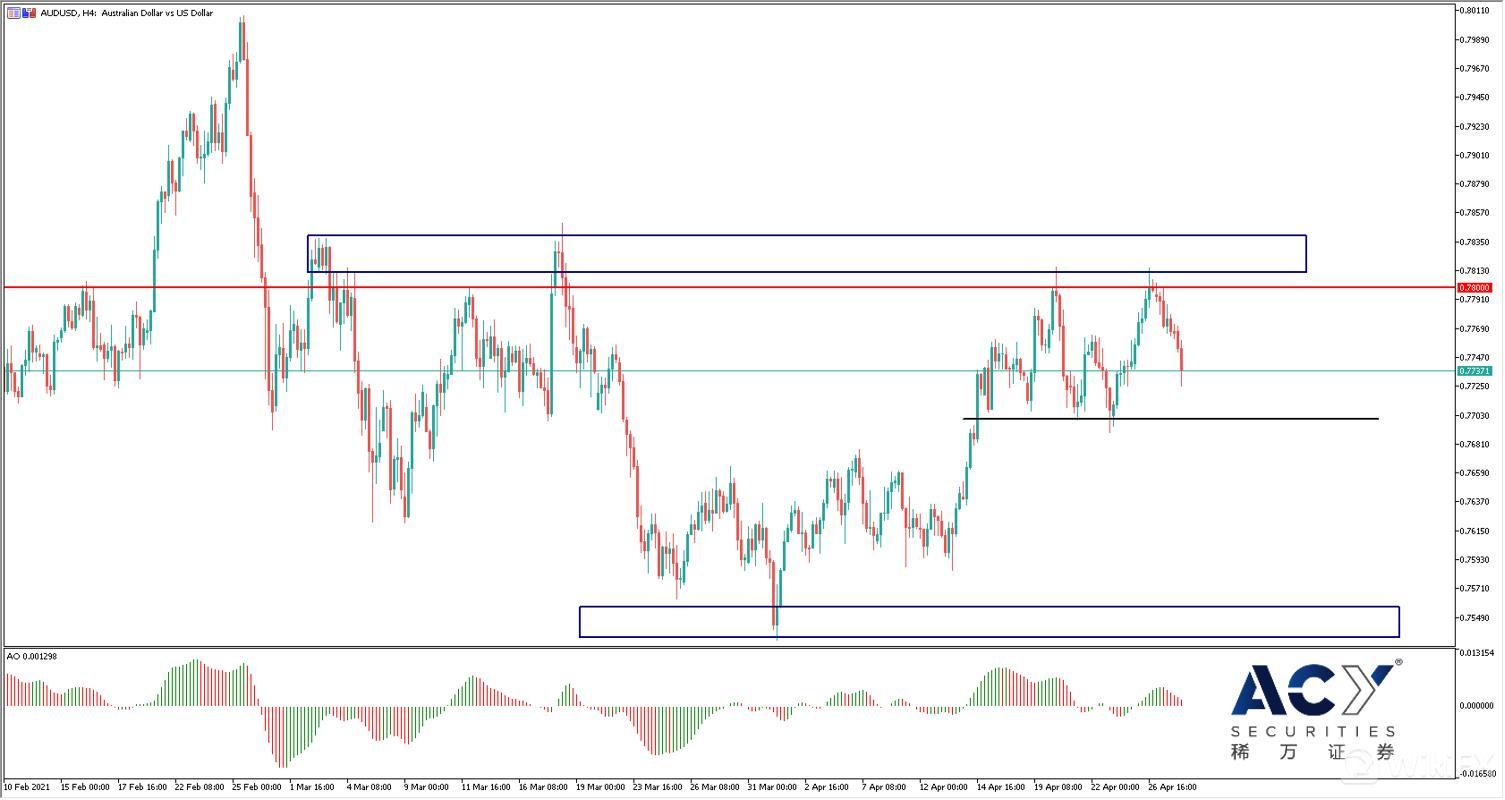This screenshot has width=1505, height=800.
Task: Click the 0.75490 price on the scale
Action: 1475,617
